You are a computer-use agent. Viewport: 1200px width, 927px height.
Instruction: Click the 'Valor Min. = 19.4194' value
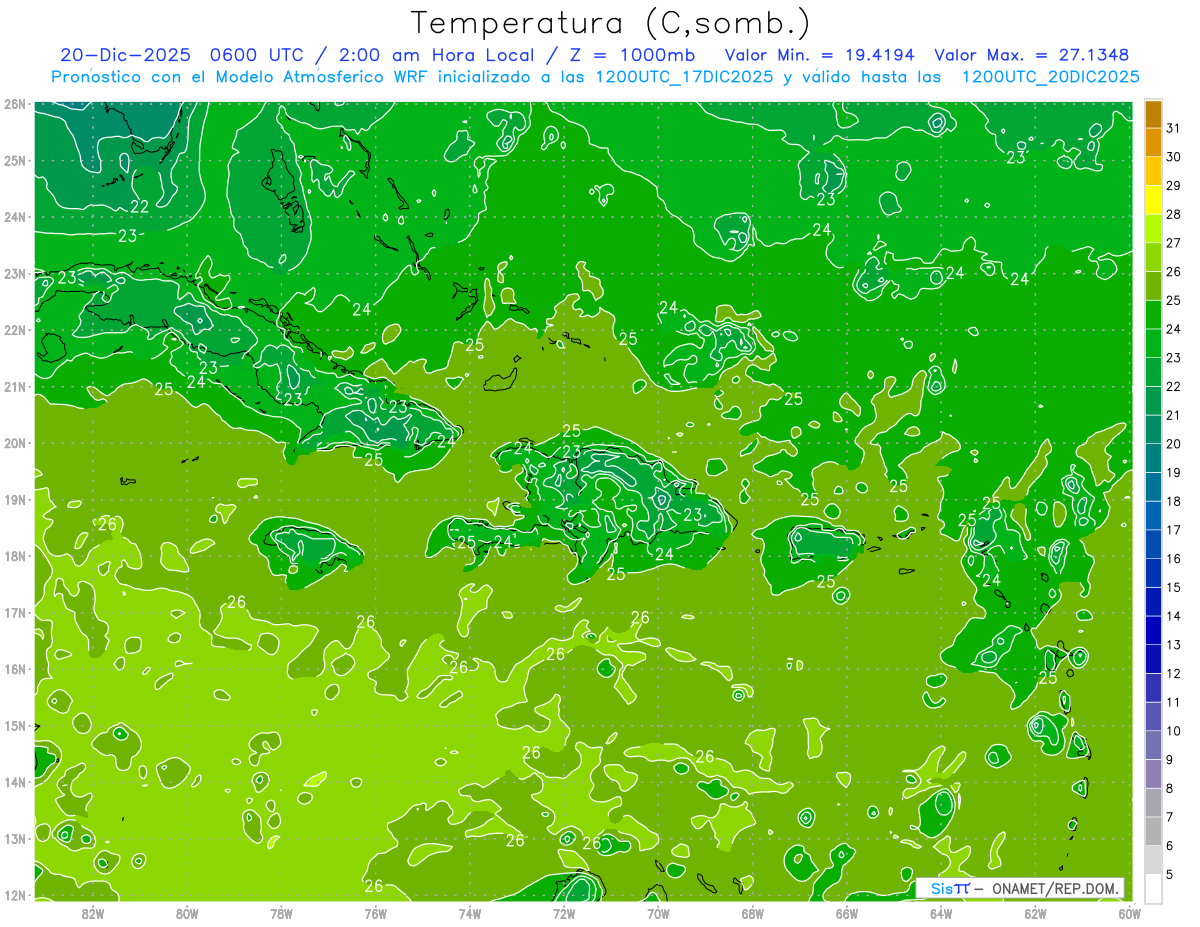point(819,55)
